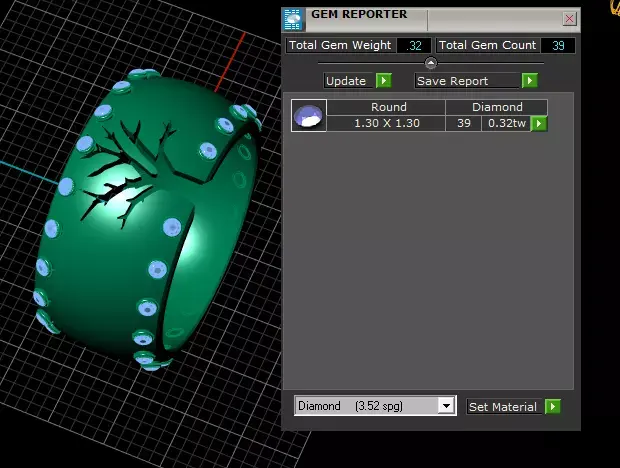Collapse the panel using the round arrow handle
620x468 pixels.
(x=431, y=63)
